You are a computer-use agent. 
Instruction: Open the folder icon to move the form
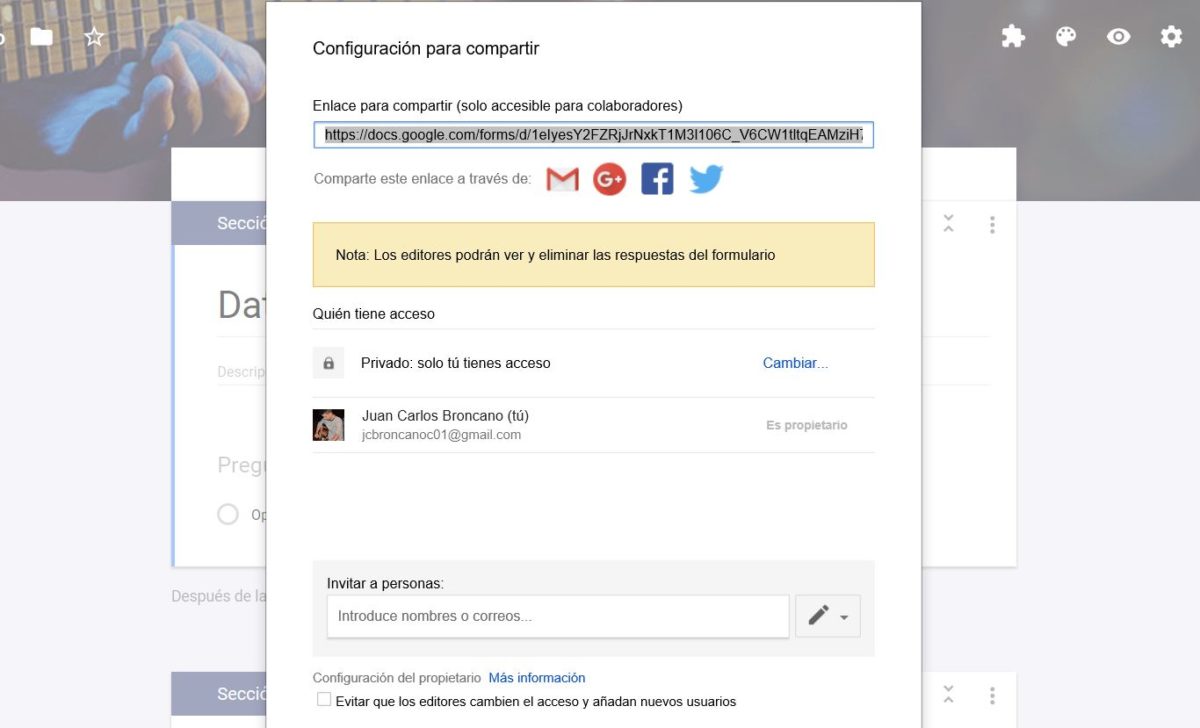(40, 36)
